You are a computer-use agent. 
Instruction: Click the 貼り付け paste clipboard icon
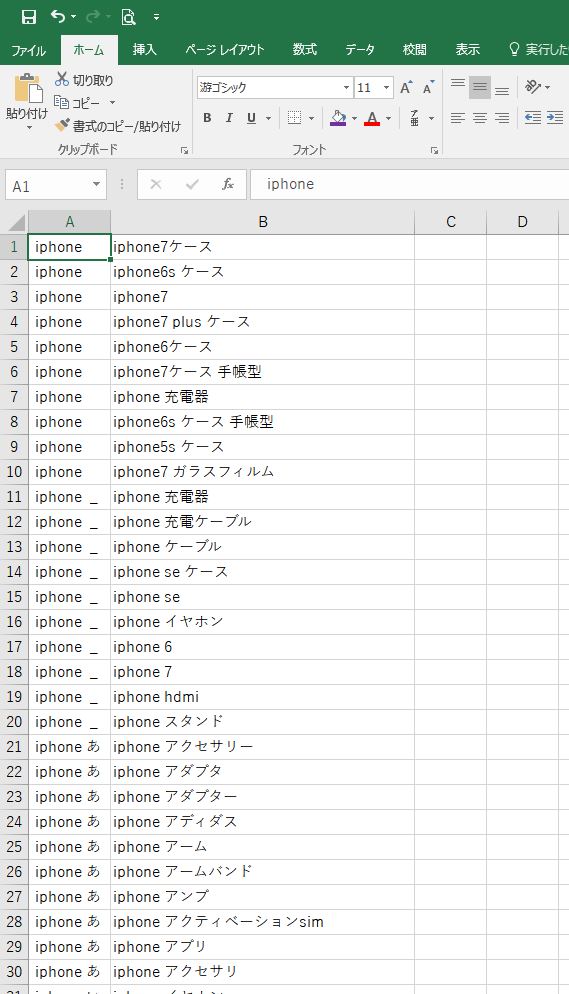28,89
